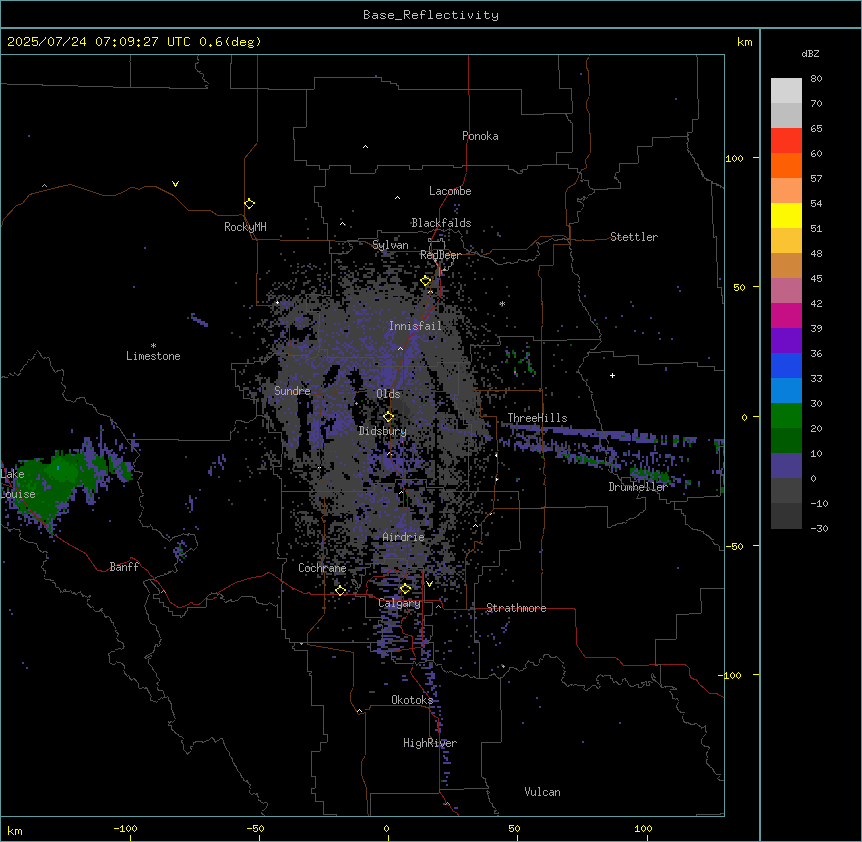Click the Didsbury town label
Image resolution: width=862 pixels, height=842 pixels.
[383, 431]
